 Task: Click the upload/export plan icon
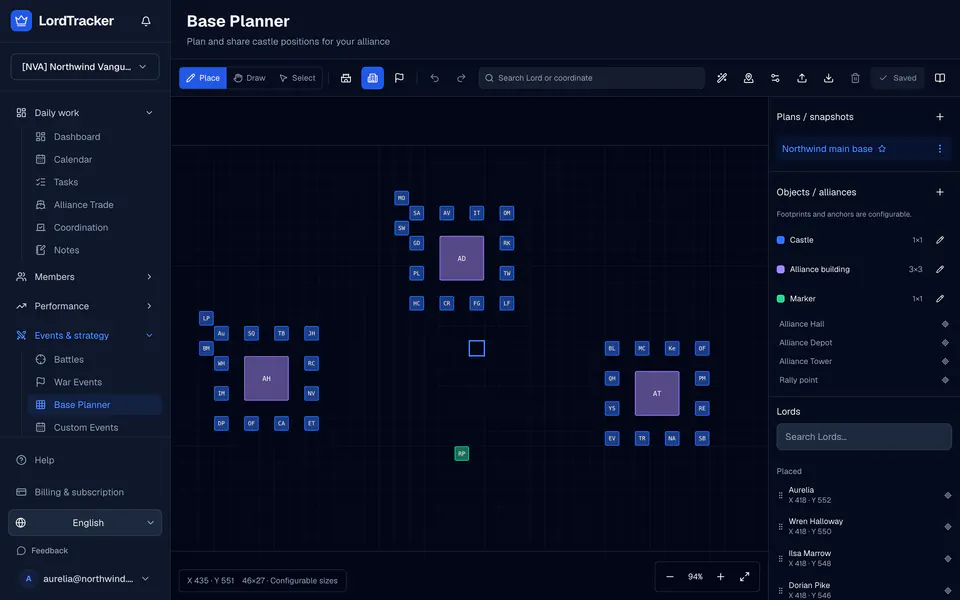point(801,78)
